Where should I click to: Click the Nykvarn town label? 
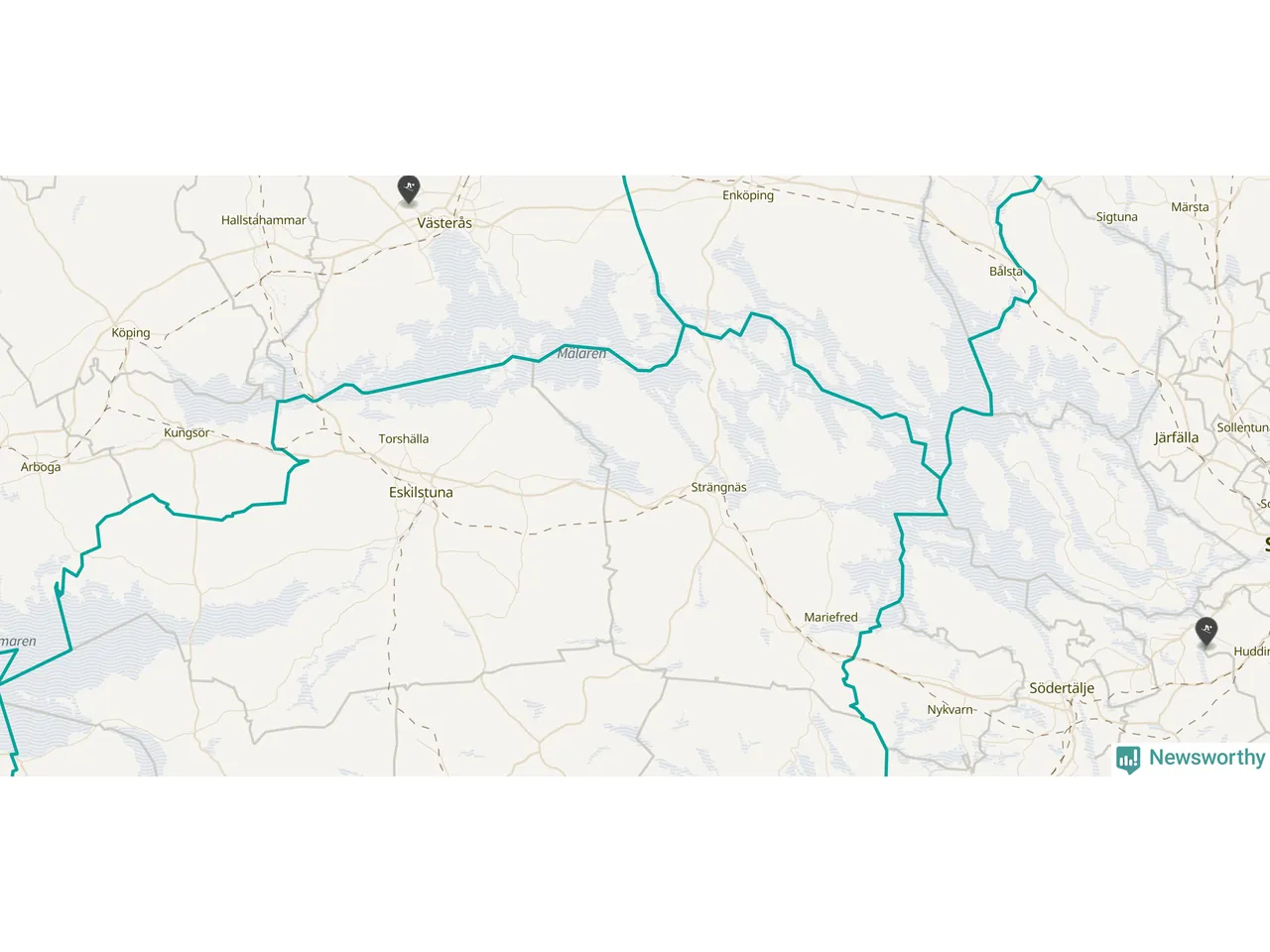point(951,710)
